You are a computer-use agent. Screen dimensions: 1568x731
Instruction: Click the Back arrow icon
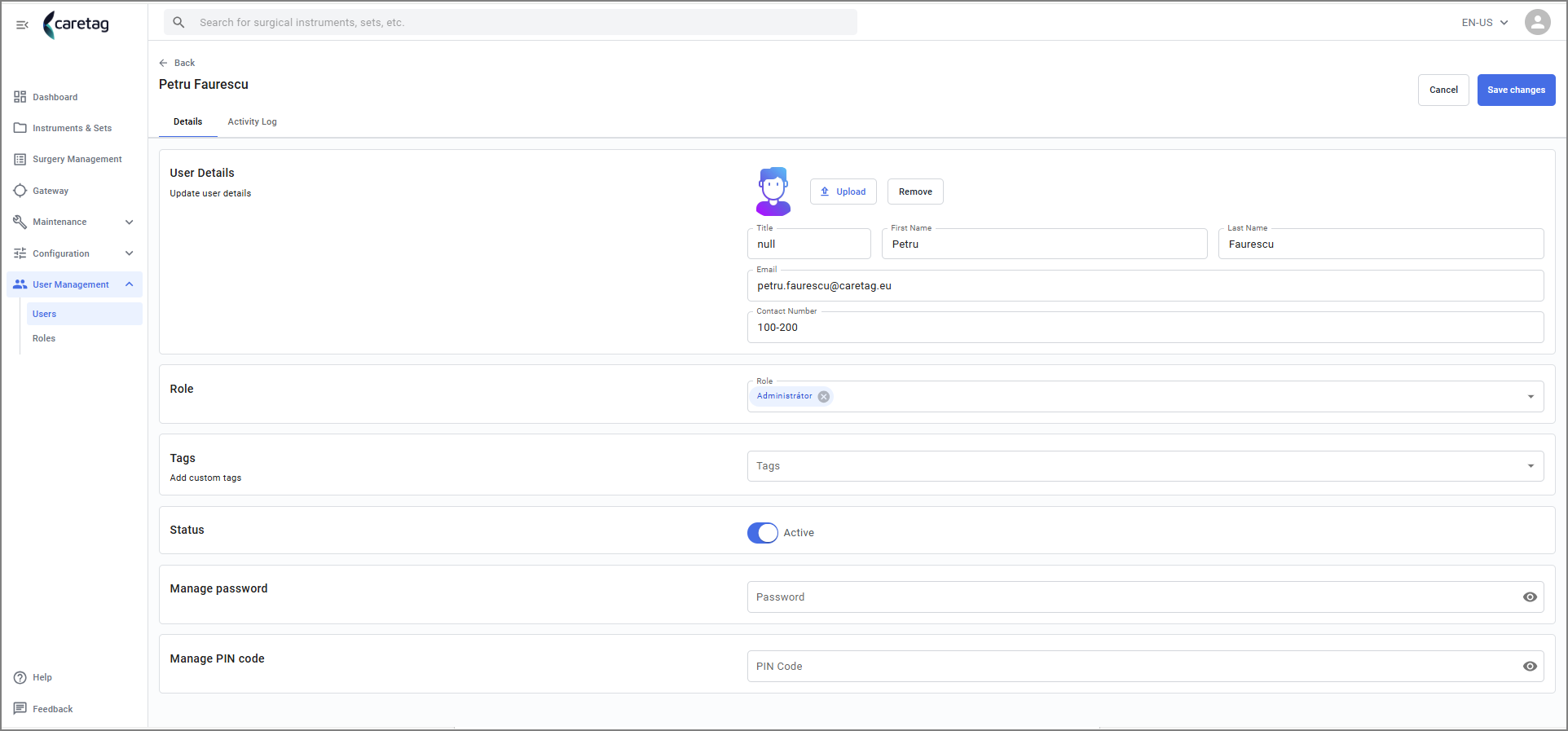click(x=163, y=63)
